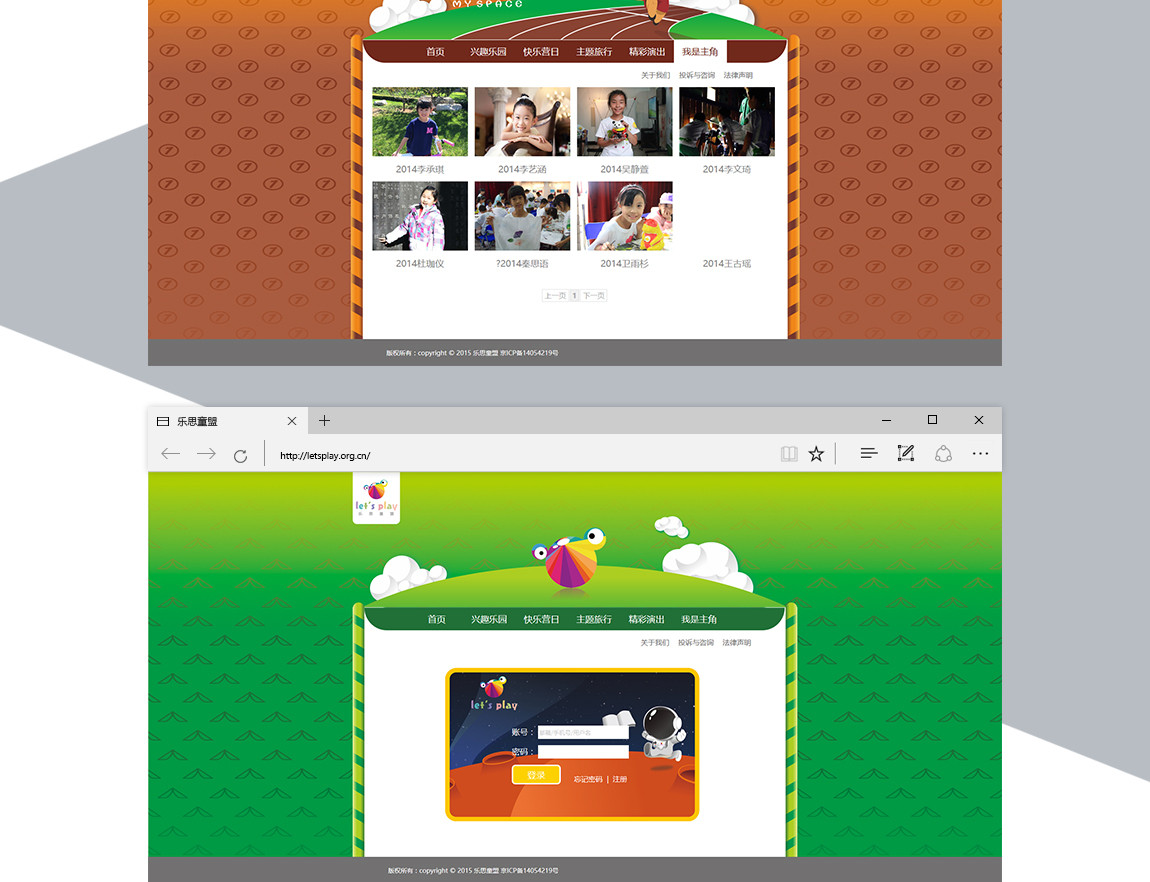
Task: Open the browser more options ellipsis
Action: coord(980,454)
